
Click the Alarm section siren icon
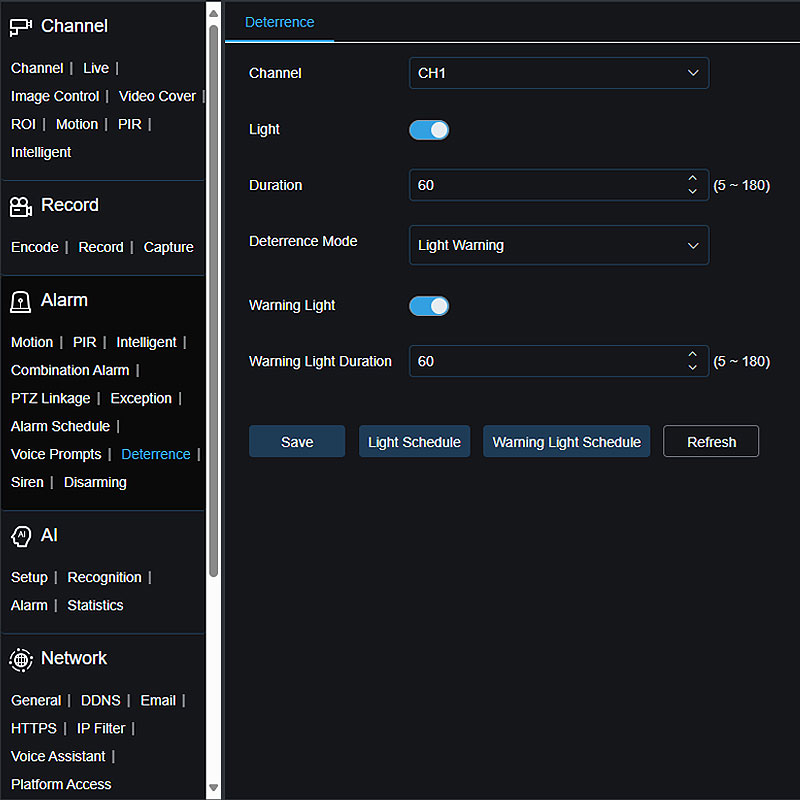click(x=21, y=301)
